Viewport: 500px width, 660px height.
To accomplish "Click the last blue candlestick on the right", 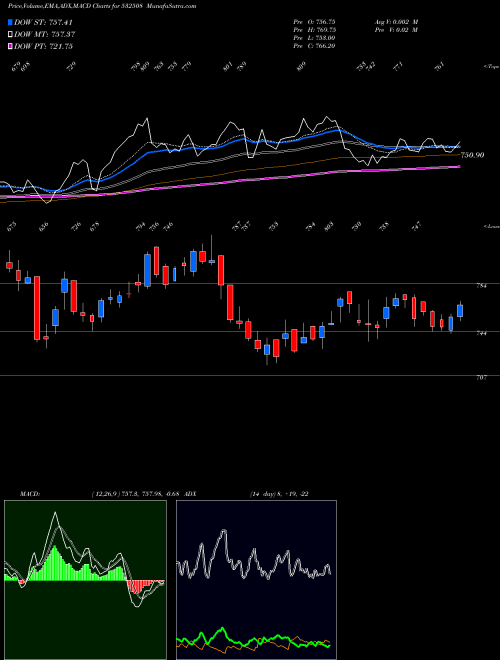I will pos(460,311).
